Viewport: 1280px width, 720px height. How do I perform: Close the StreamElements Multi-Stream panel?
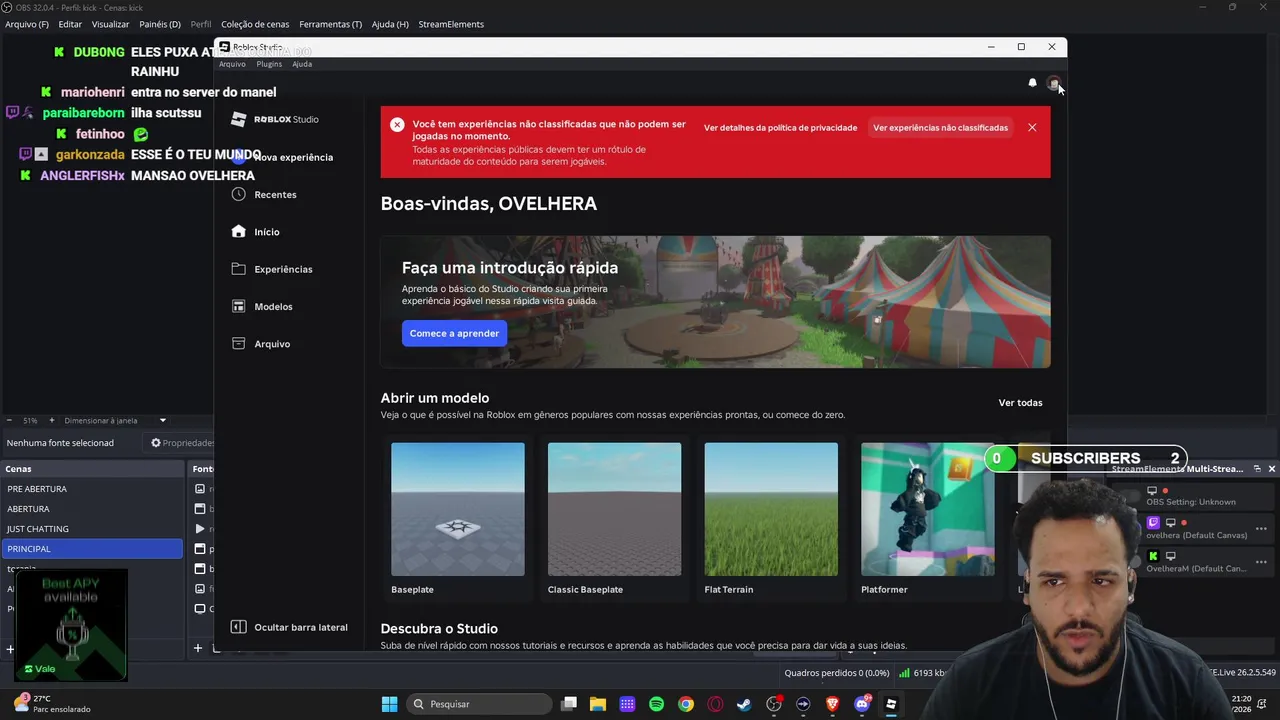coord(1272,469)
